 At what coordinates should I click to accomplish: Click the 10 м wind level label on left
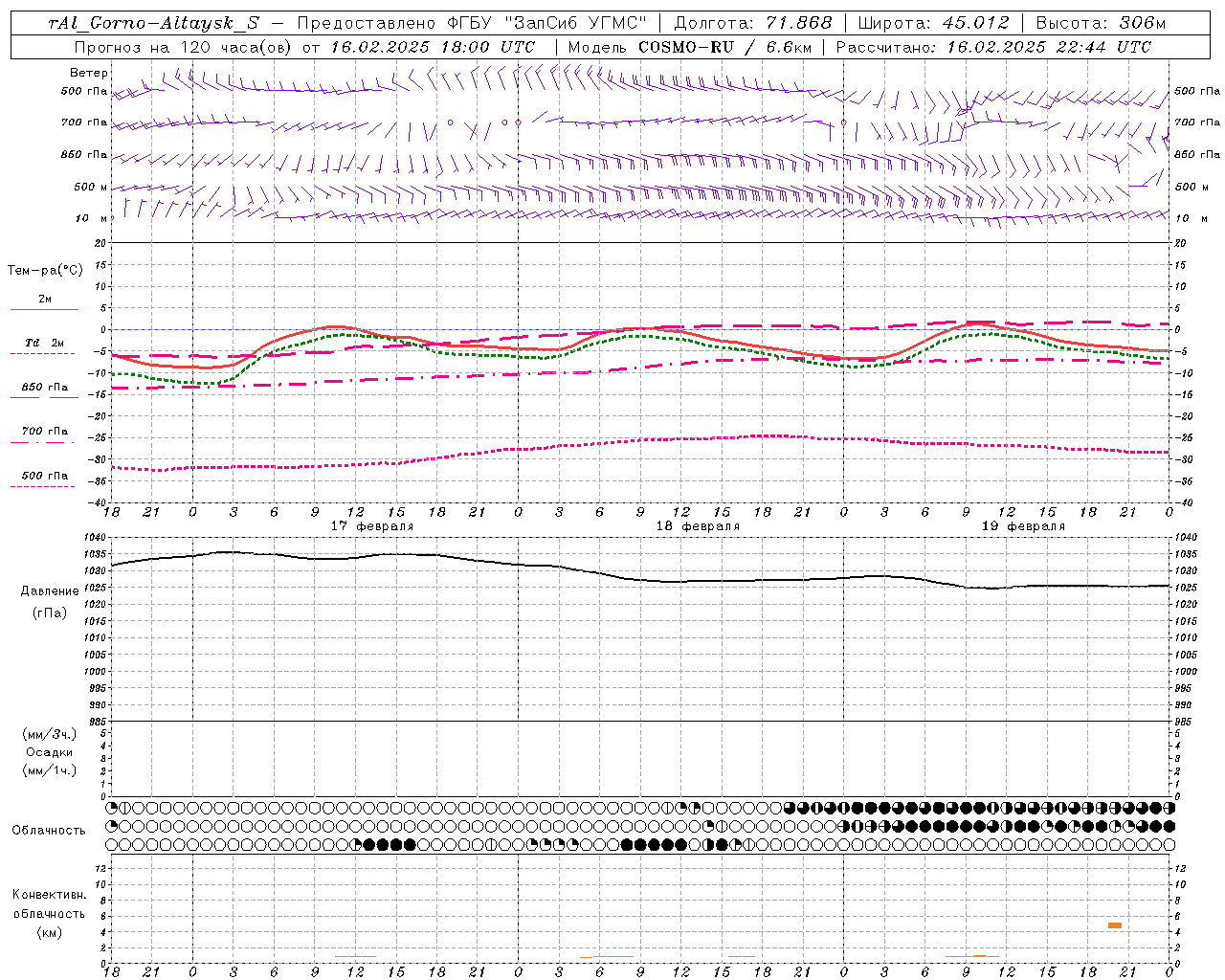(x=93, y=218)
